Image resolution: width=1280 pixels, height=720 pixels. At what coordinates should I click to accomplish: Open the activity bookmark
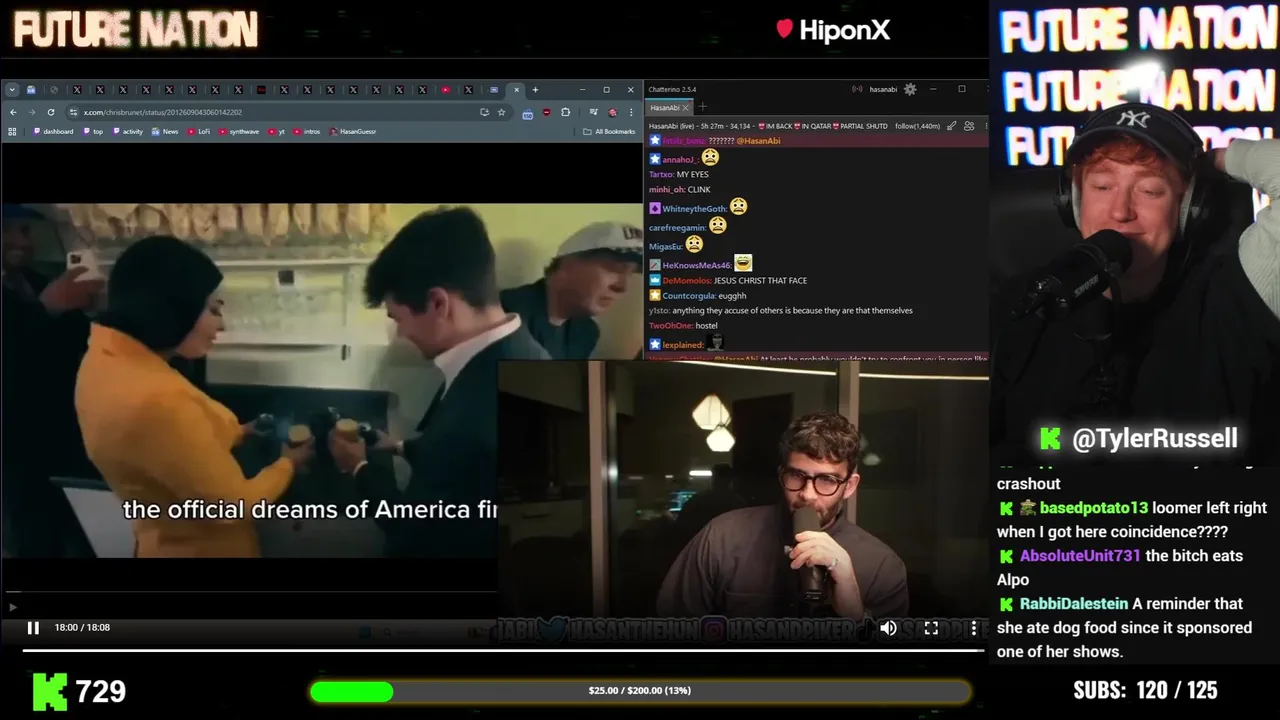tap(128, 131)
